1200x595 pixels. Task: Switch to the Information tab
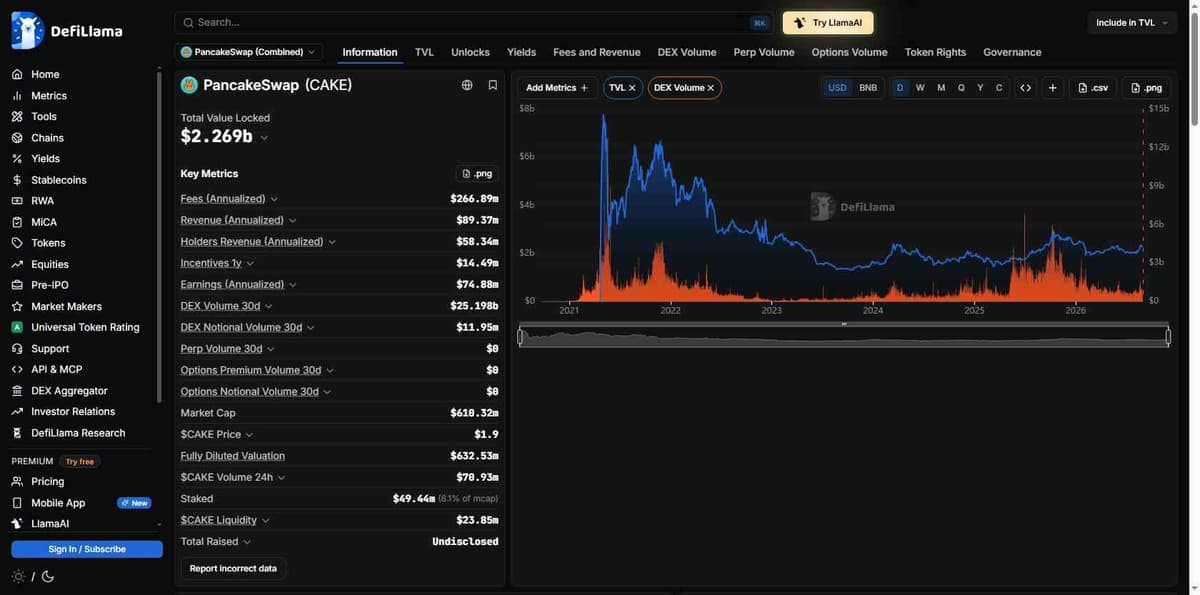(370, 52)
